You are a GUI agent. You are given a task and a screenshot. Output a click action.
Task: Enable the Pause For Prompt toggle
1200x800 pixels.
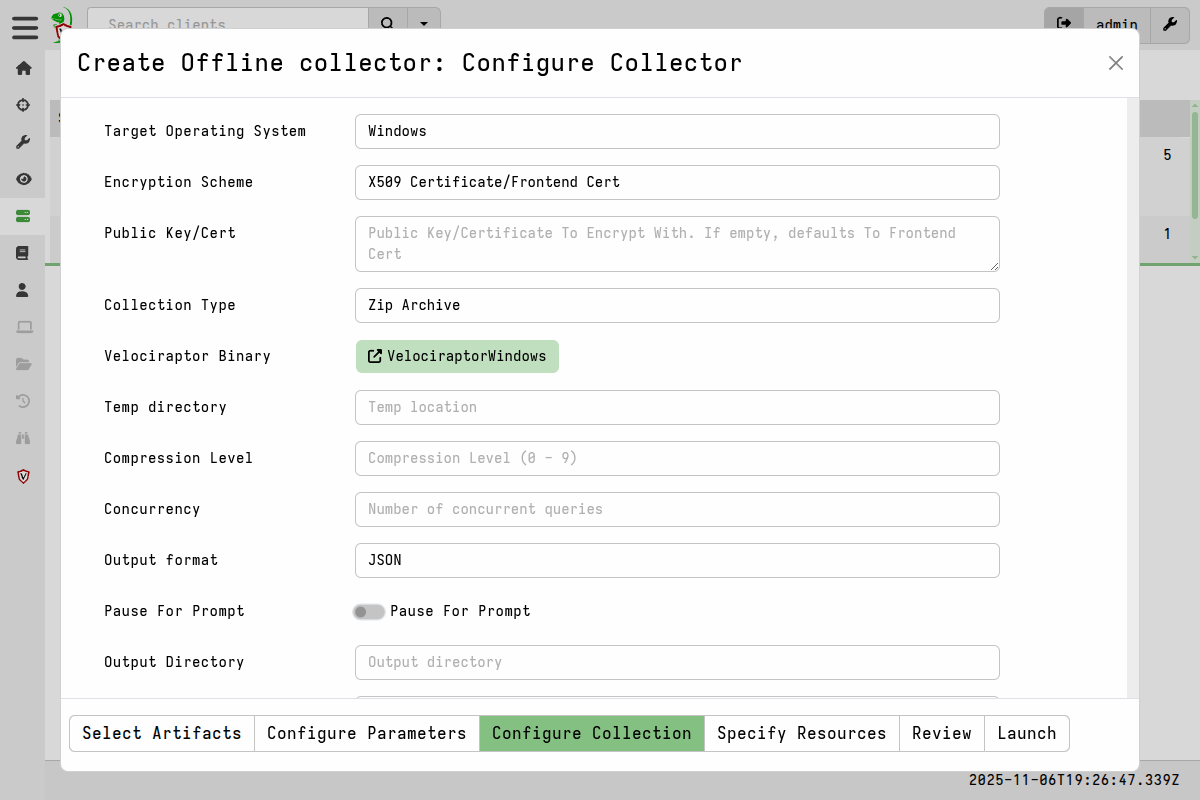[369, 611]
